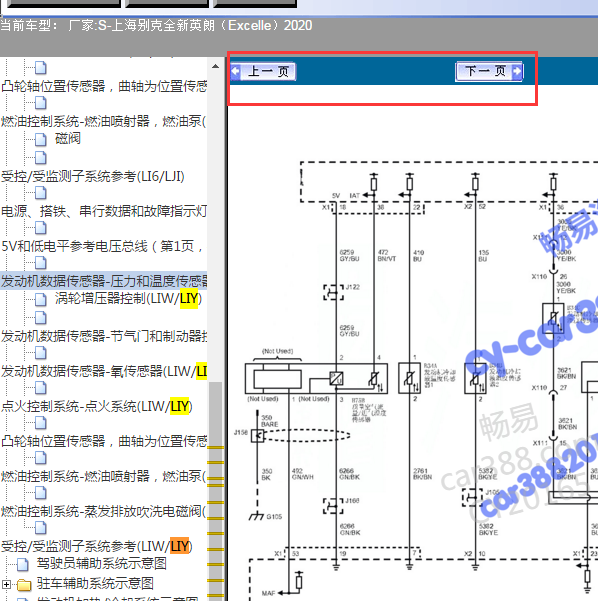Select 受控/受监测子系统参考(LI6/LJI) tree entry
598x601 pixels.
93,176
